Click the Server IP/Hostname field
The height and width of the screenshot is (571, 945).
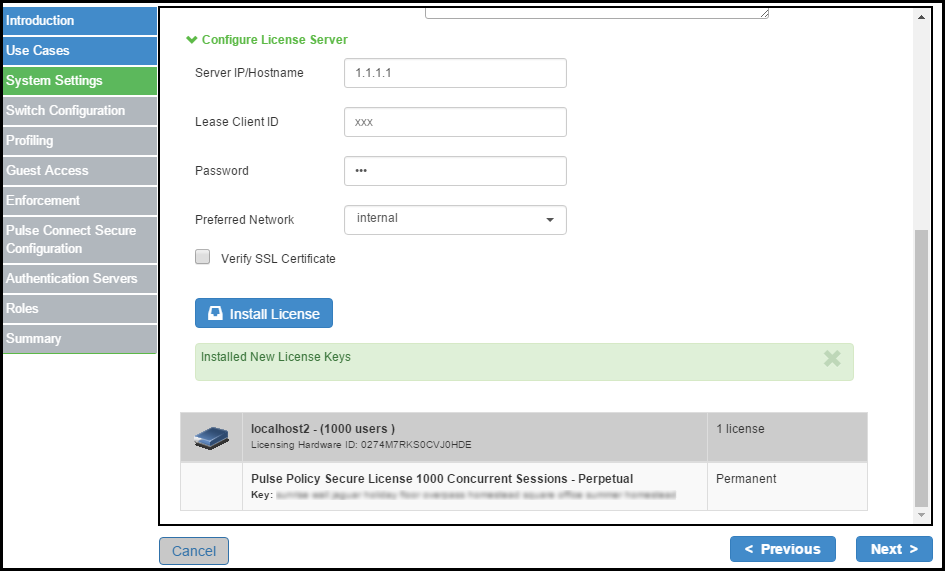pos(455,73)
